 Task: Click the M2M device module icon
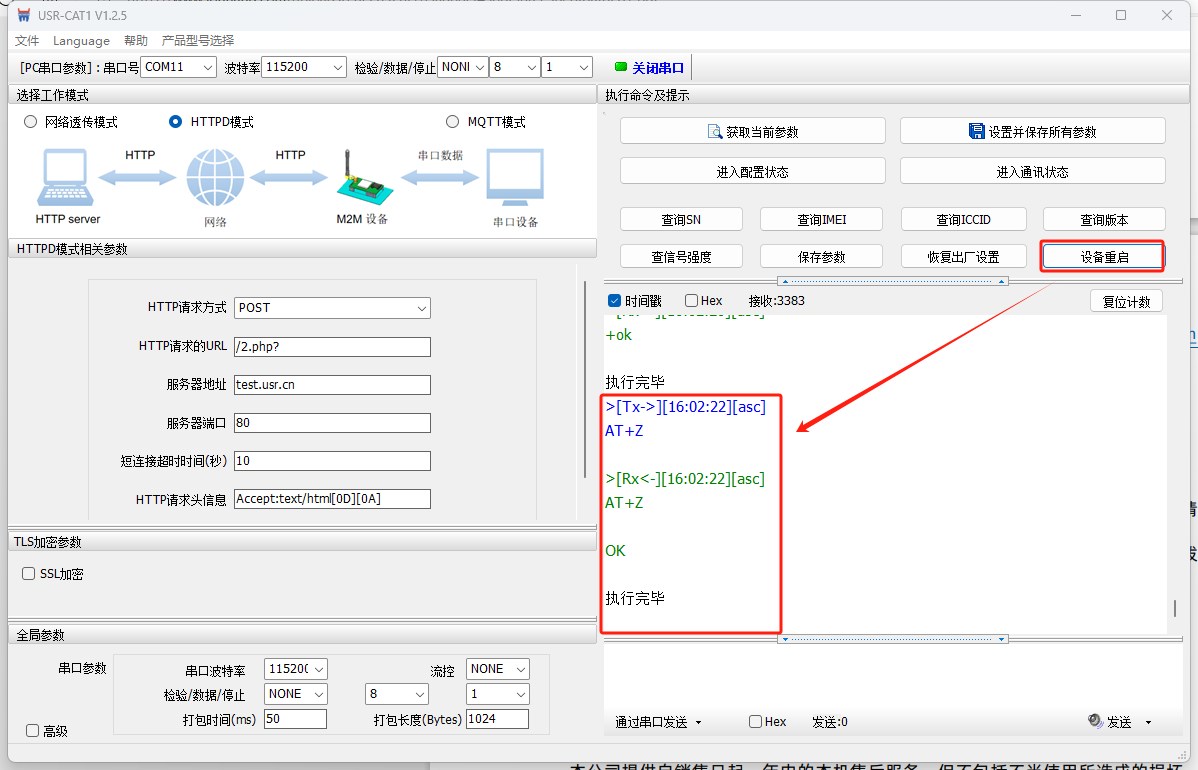point(360,178)
